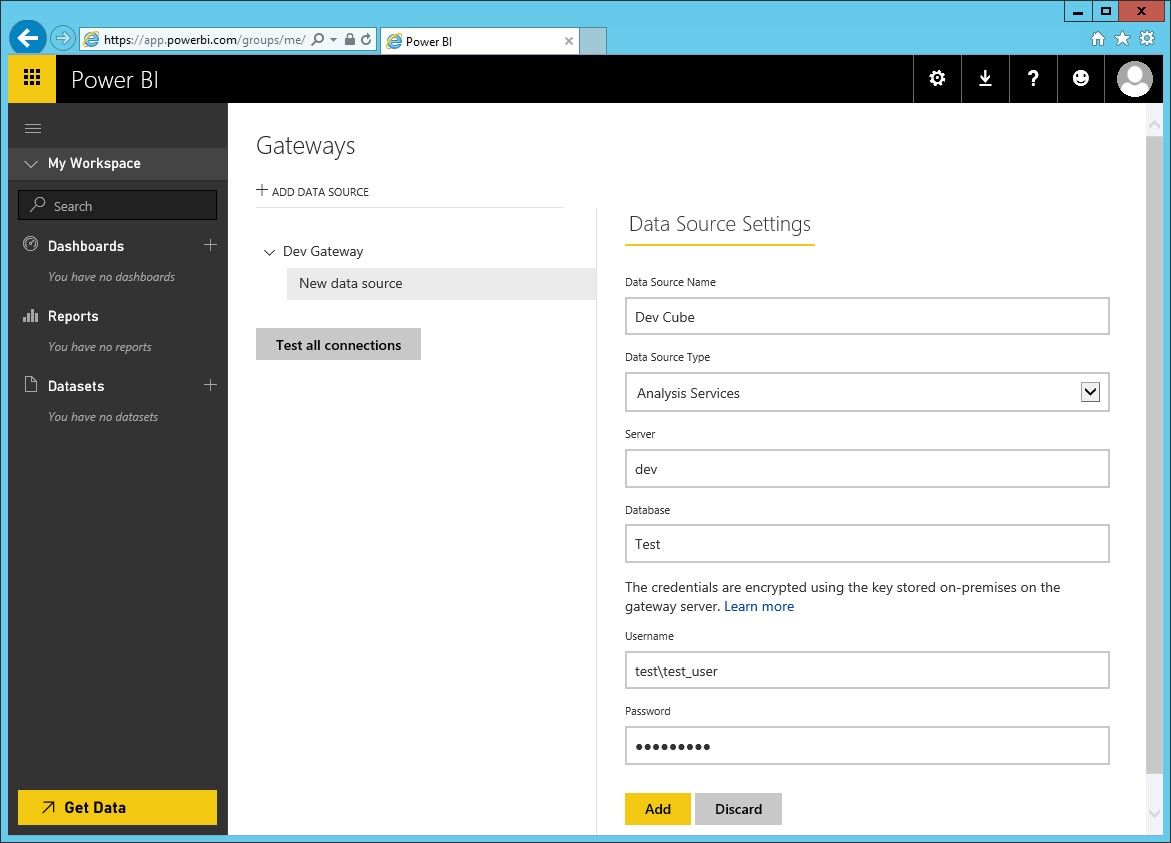This screenshot has width=1171, height=843.
Task: Click ADD DATA SOURCE plus icon
Action: coord(261,190)
